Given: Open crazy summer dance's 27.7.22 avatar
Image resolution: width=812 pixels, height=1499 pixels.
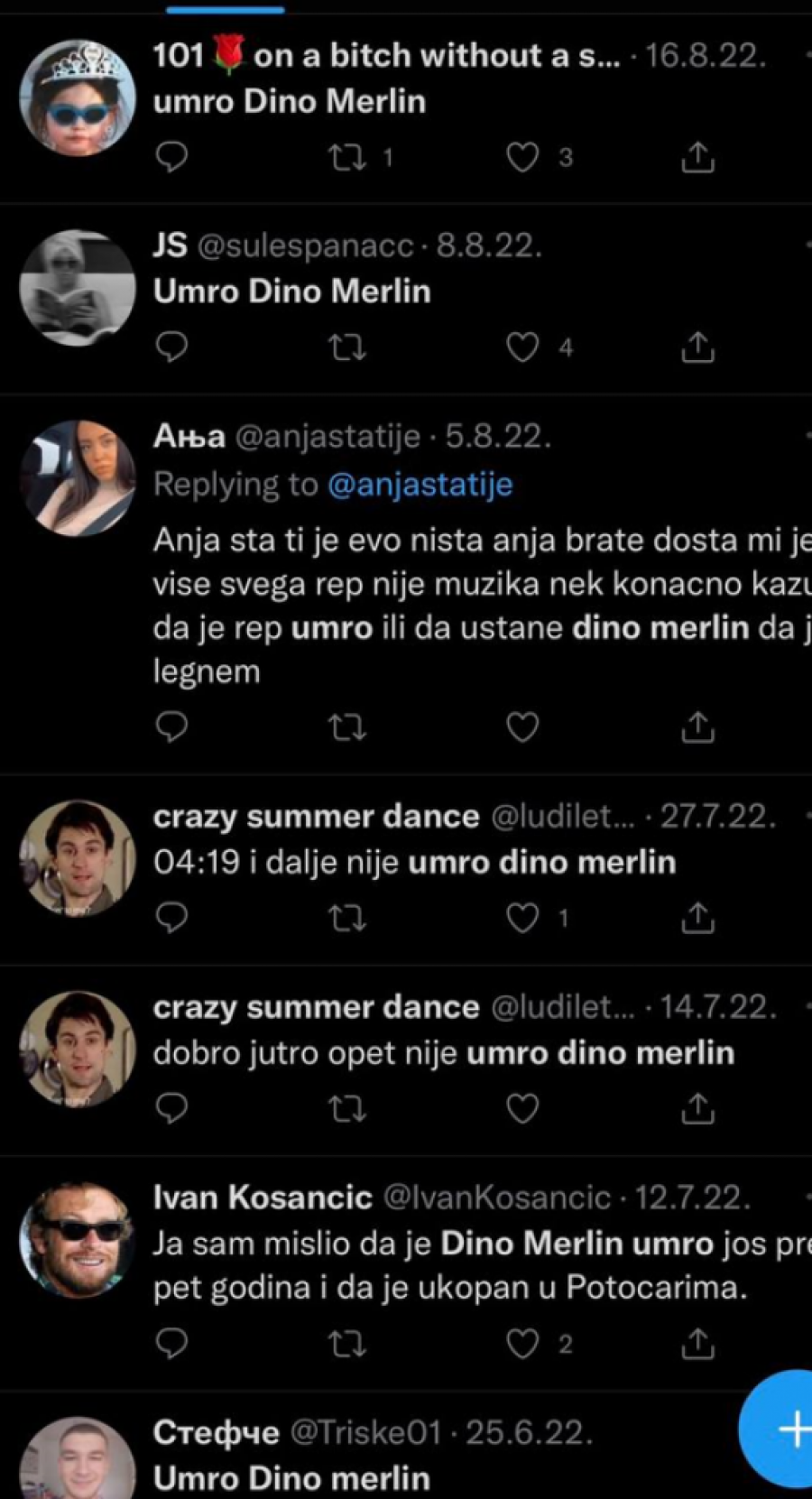Looking at the screenshot, I should coord(78,858).
